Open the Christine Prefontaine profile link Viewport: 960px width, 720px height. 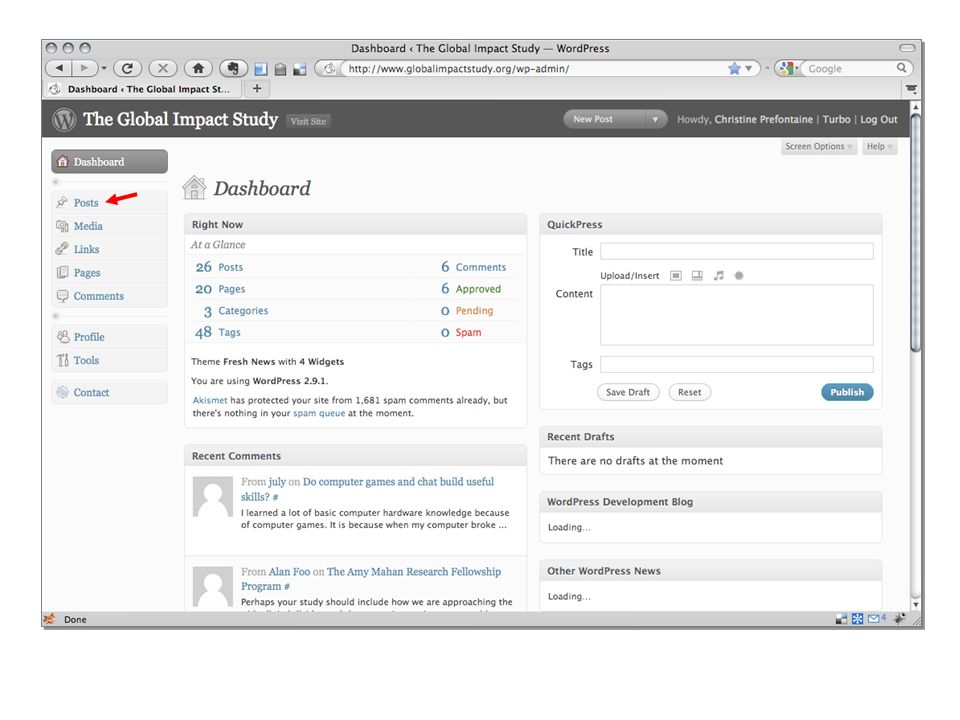click(763, 119)
